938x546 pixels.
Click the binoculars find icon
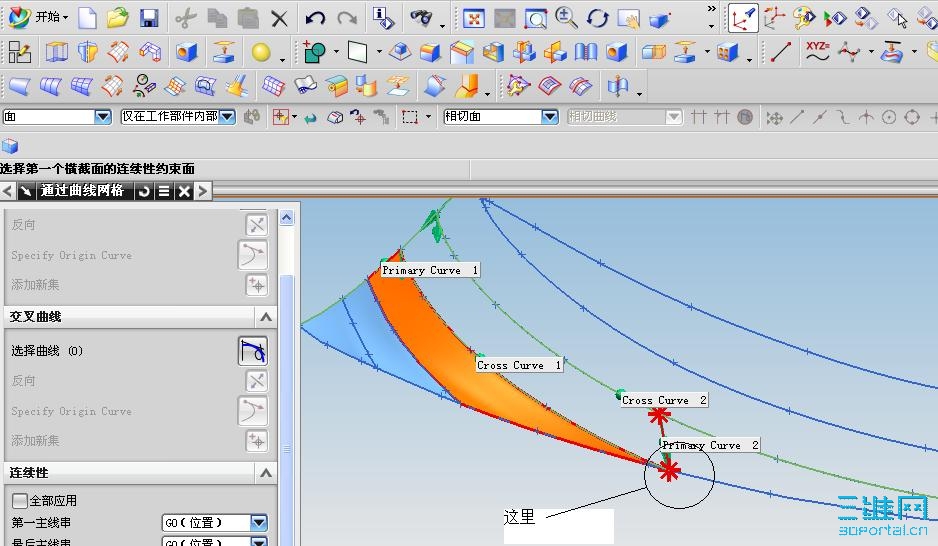(x=421, y=18)
